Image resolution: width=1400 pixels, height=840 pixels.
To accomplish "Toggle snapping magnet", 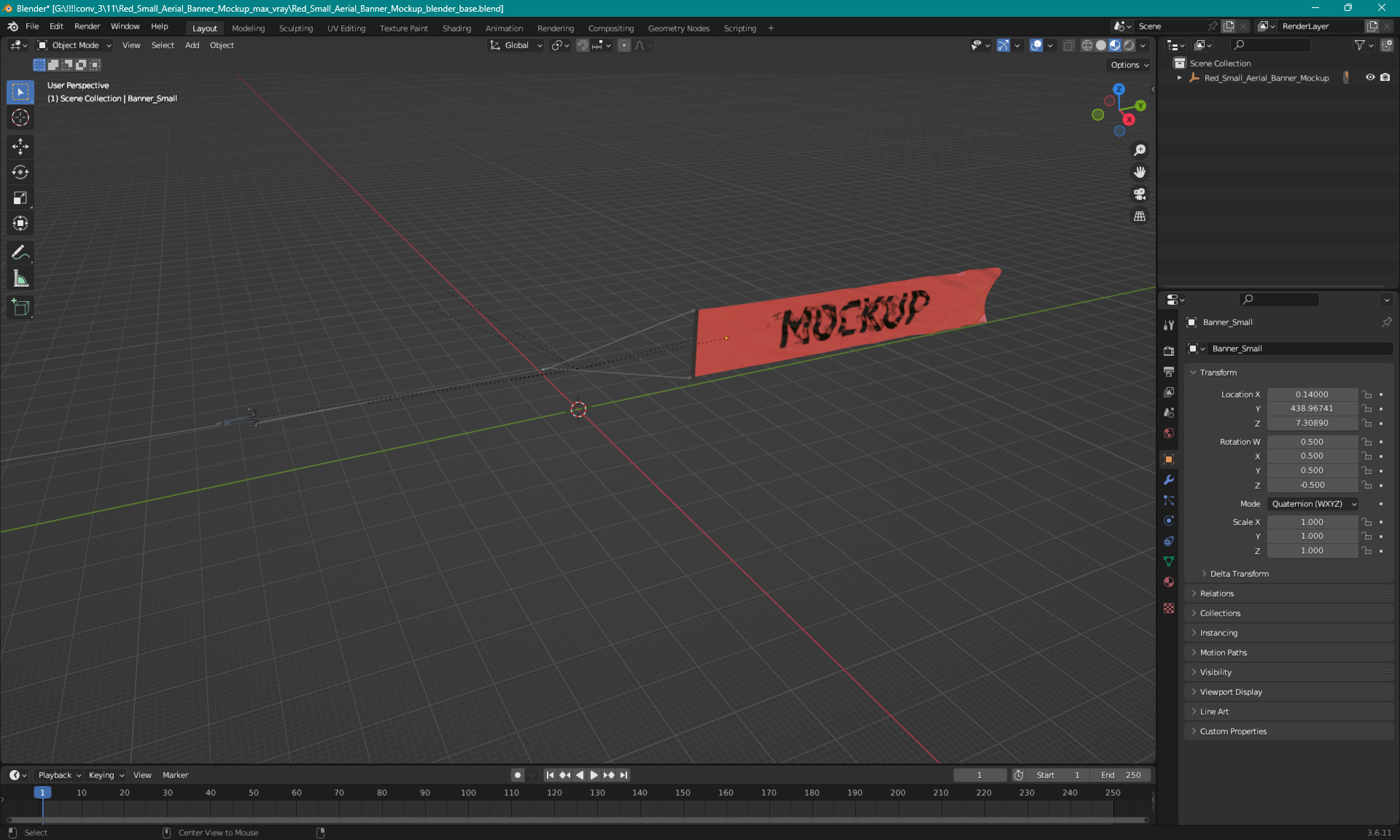I will (x=582, y=45).
